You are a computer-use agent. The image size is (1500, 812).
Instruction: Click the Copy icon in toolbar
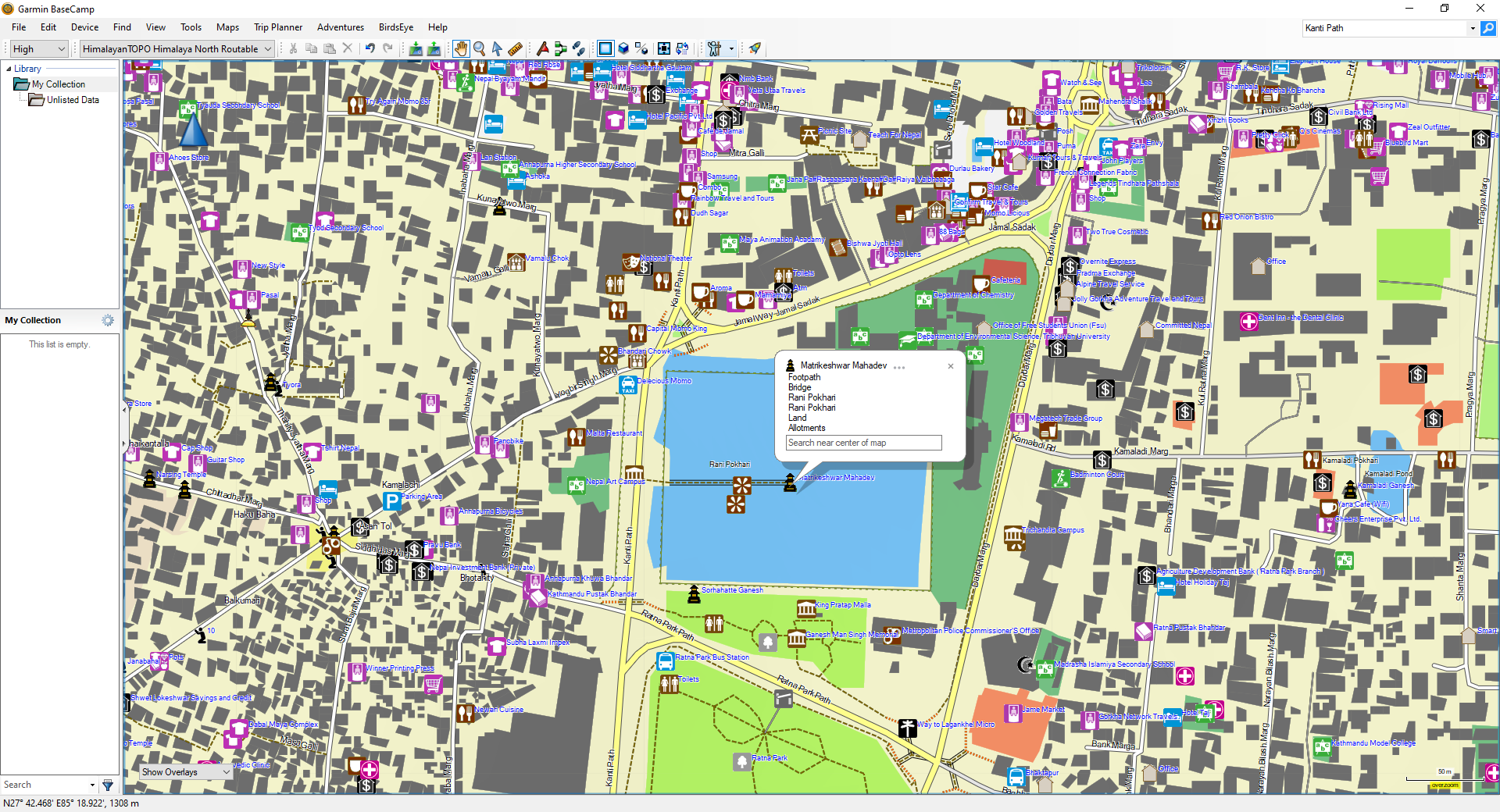pos(311,48)
